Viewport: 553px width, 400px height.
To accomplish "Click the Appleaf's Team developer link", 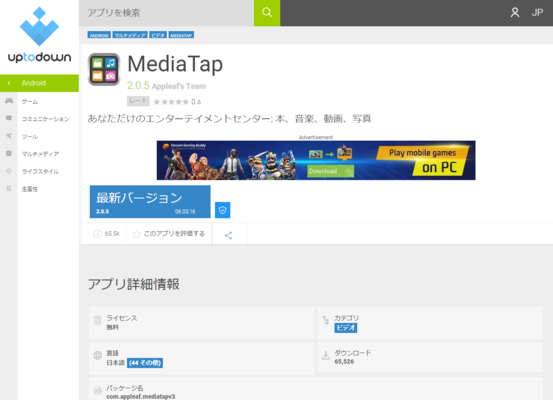I will coord(179,86).
